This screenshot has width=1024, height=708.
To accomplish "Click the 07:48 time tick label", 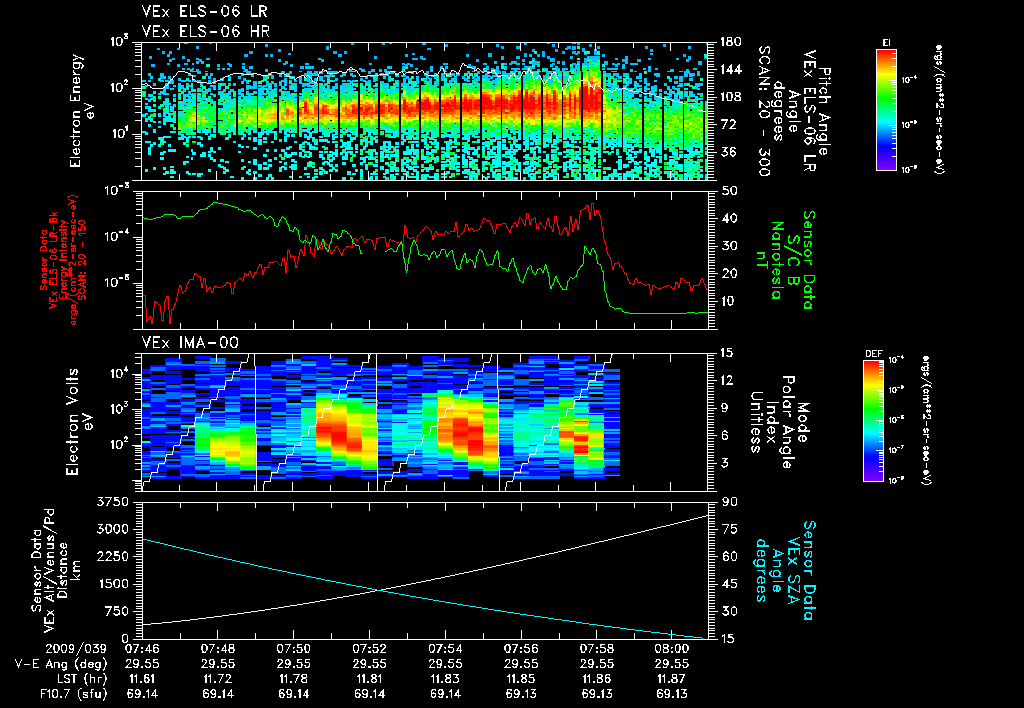I will 218,649.
